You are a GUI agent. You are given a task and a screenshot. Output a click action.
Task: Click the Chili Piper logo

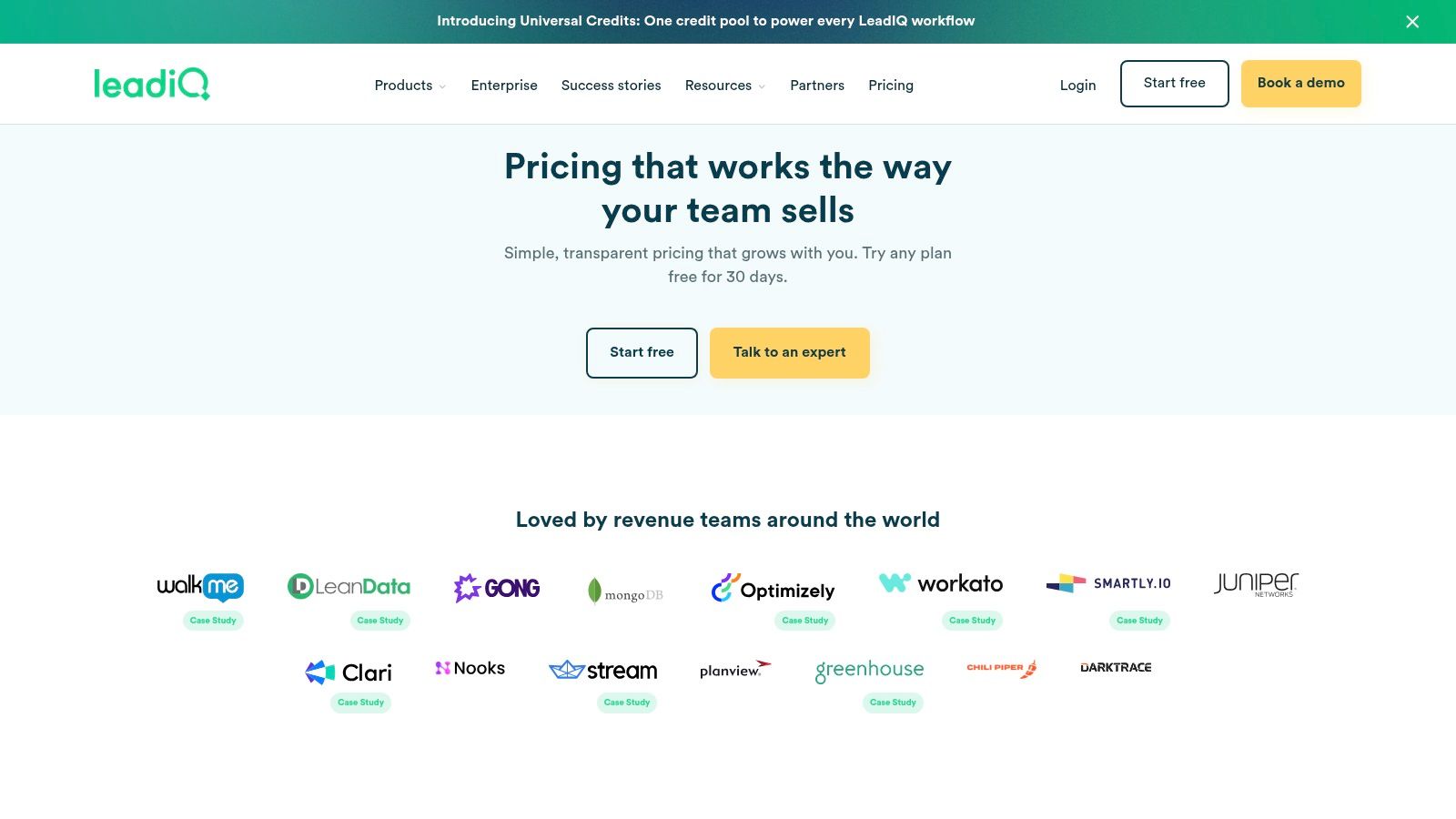[x=1002, y=669]
